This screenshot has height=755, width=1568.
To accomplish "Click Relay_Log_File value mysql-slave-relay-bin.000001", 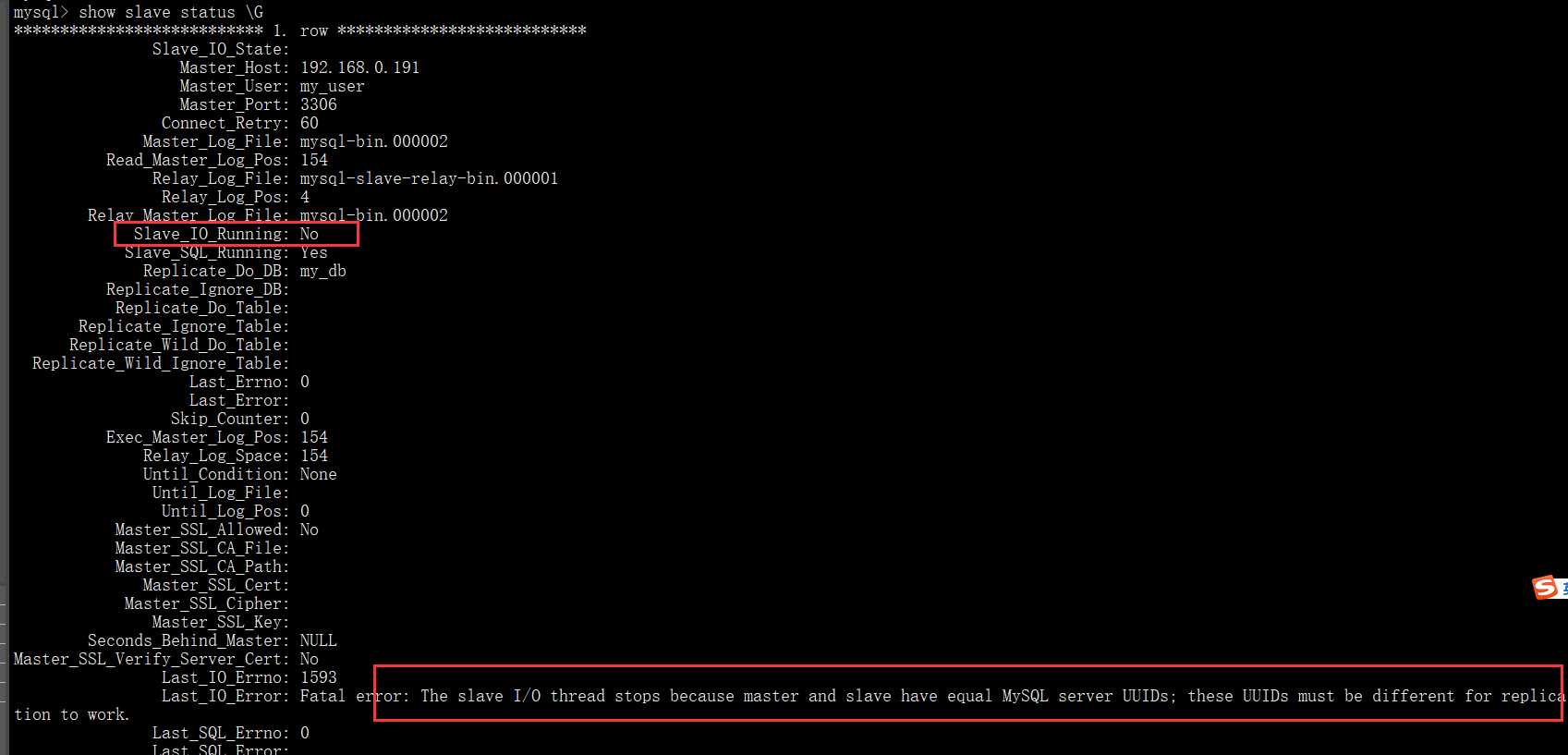I will (429, 178).
